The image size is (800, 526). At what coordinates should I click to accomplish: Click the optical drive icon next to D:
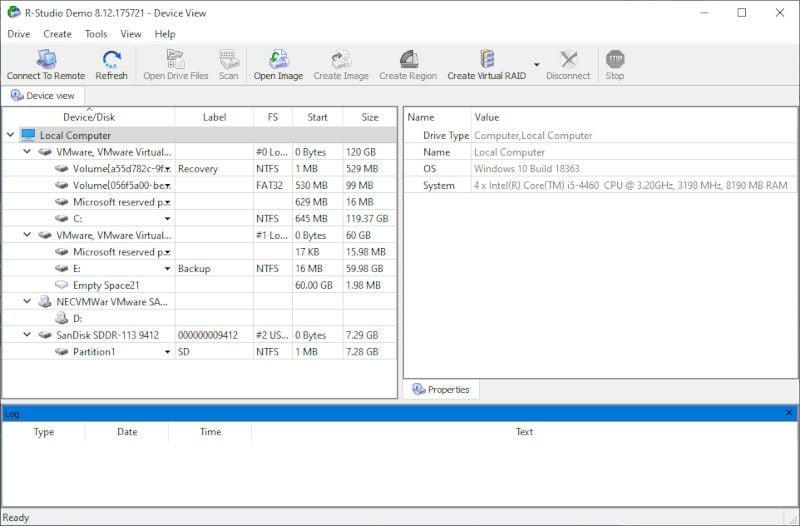pos(61,318)
